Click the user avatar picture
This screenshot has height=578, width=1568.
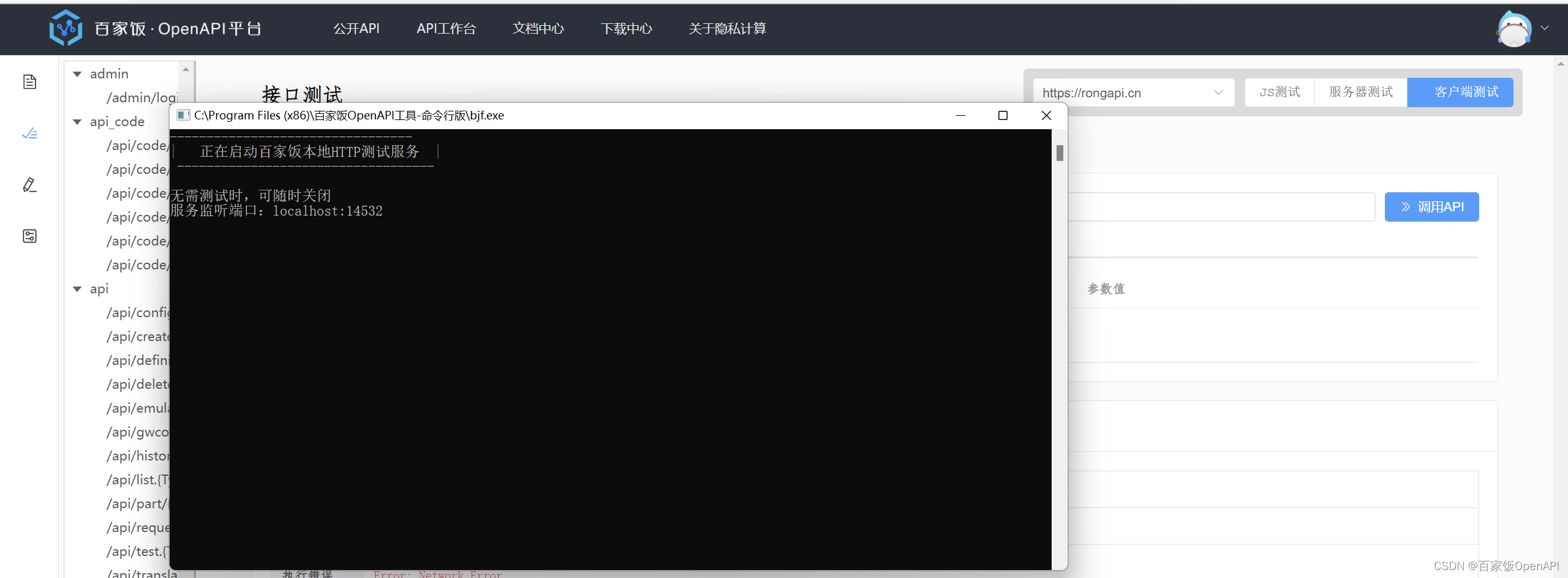pos(1514,28)
